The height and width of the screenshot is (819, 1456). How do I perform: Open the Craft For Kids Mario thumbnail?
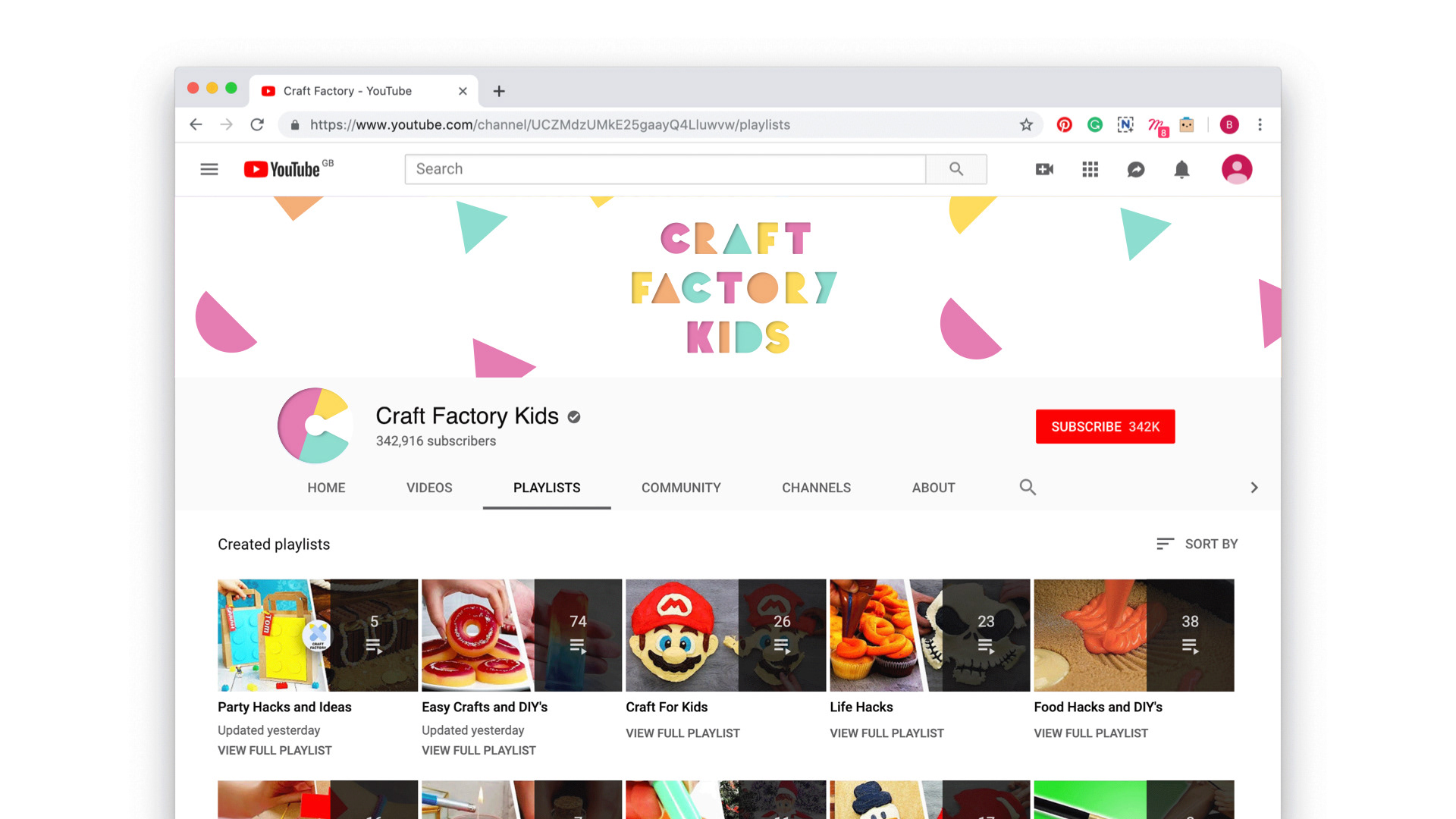726,635
